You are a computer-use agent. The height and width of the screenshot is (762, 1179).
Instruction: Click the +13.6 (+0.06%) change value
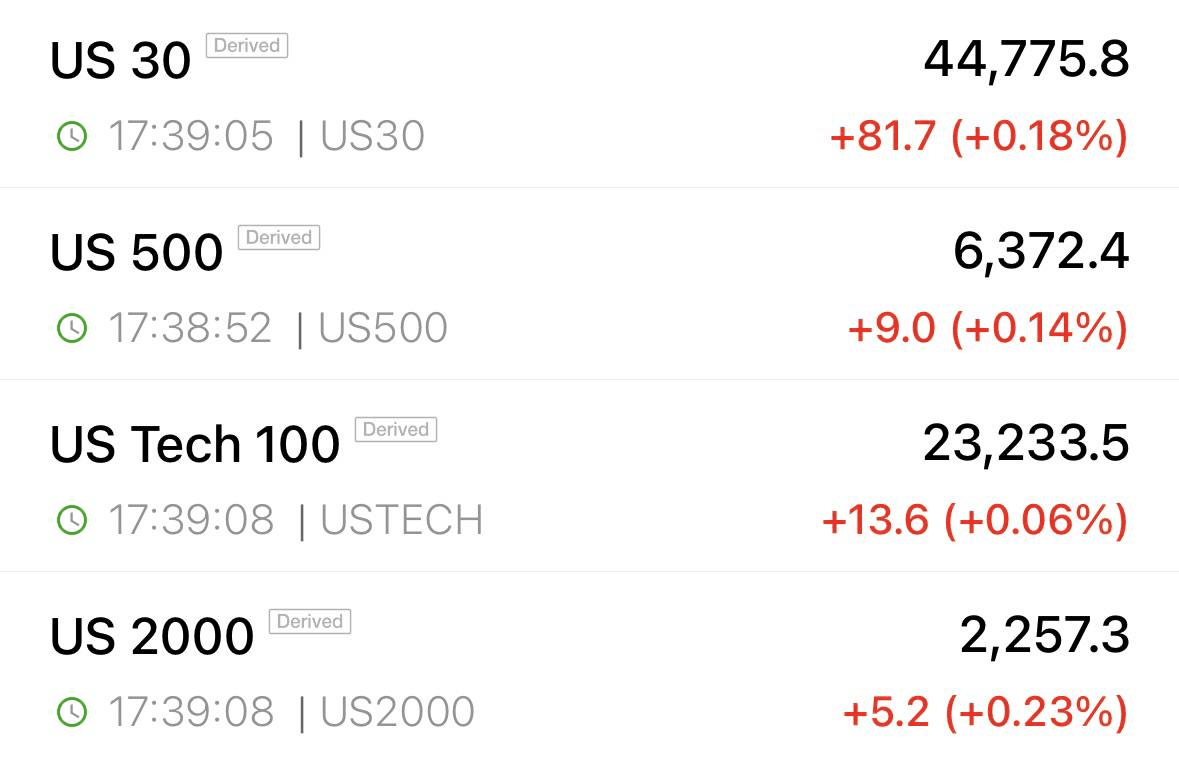[x=975, y=520]
